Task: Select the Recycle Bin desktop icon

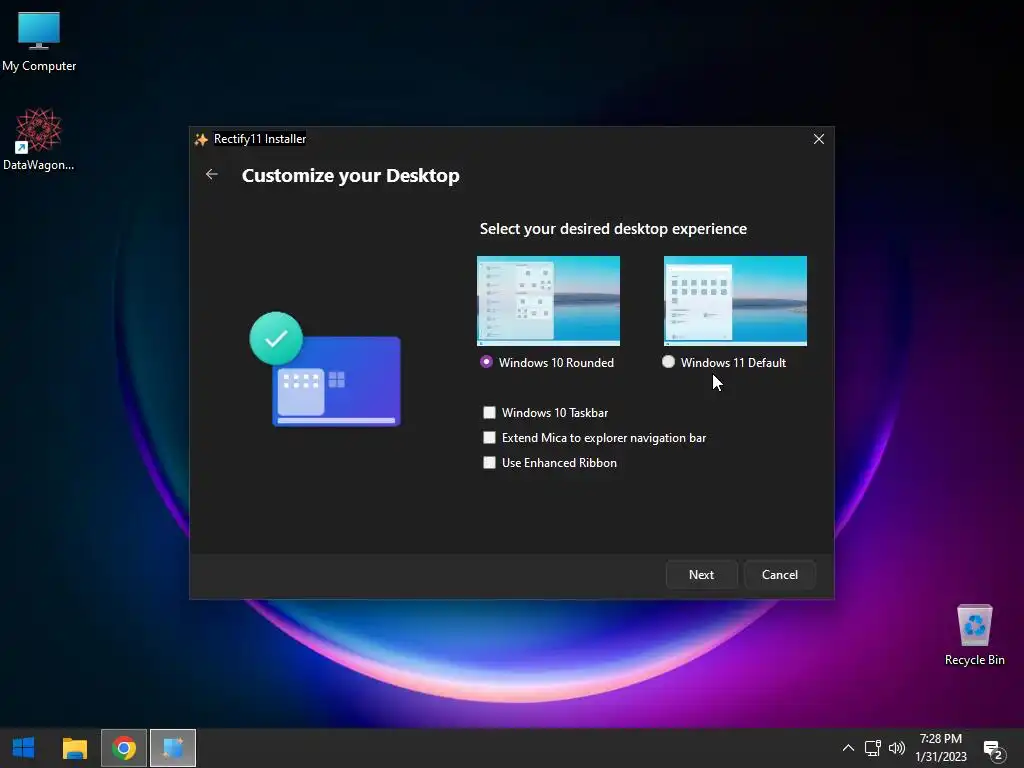Action: point(974,635)
